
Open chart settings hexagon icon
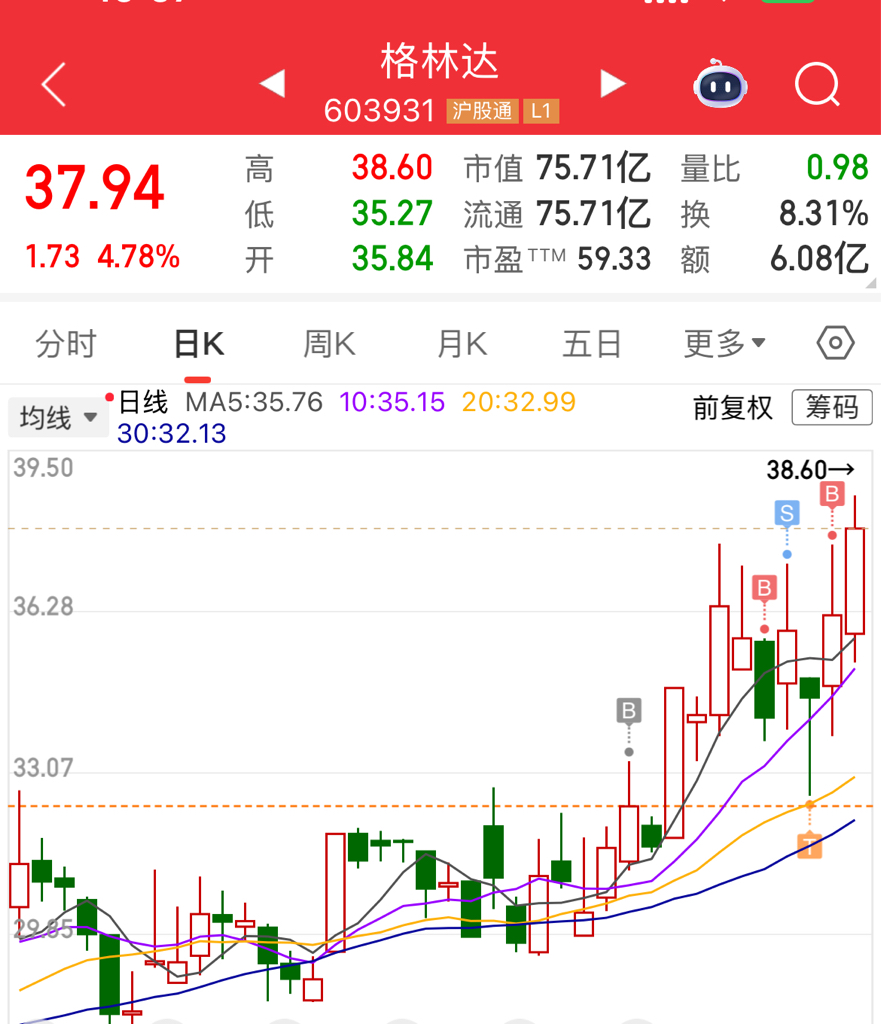coord(835,343)
